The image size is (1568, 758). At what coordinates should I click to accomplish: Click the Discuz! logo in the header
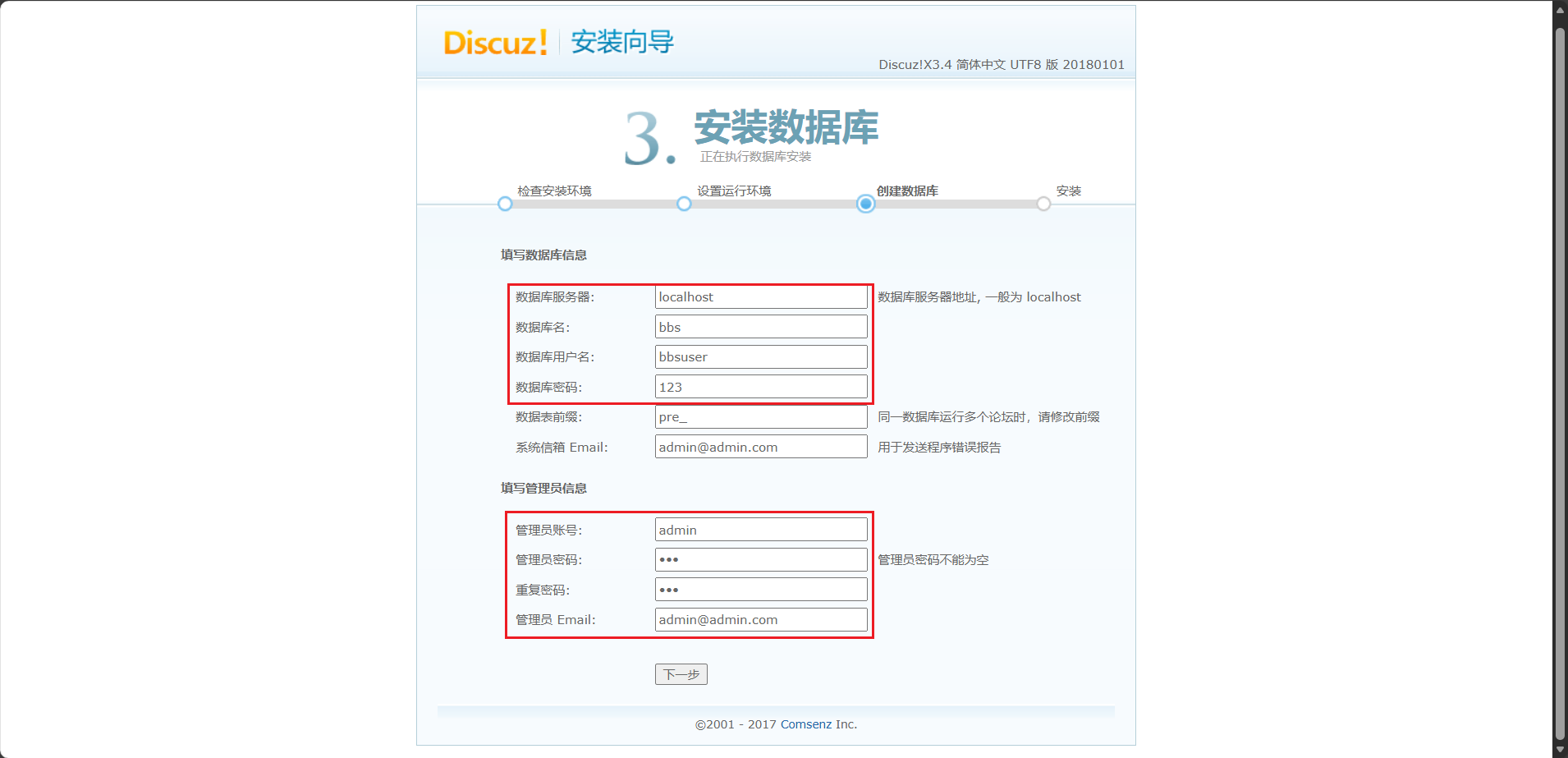tap(495, 42)
